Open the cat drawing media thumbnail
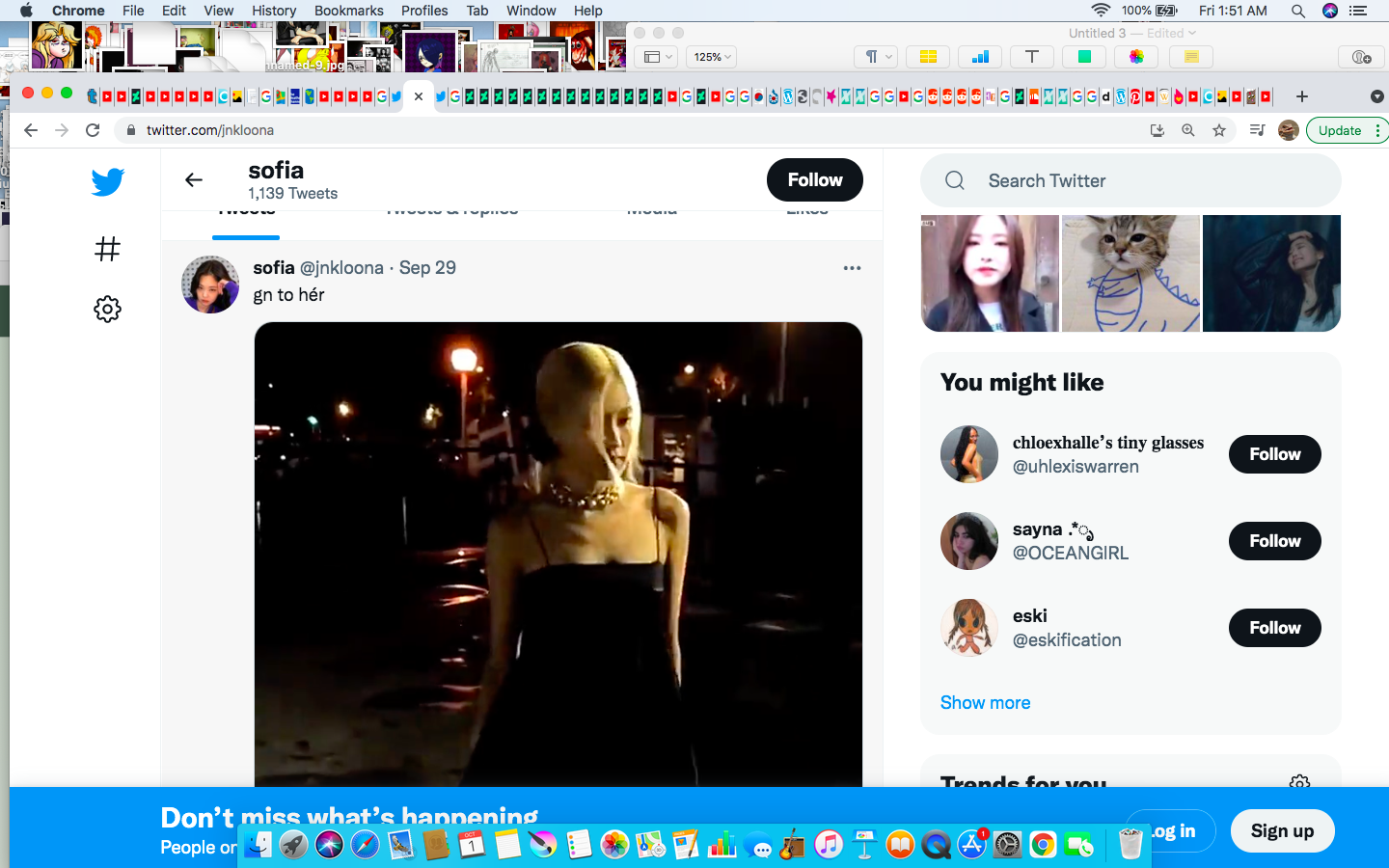Screen dimensions: 1389x868 [x=1130, y=273]
